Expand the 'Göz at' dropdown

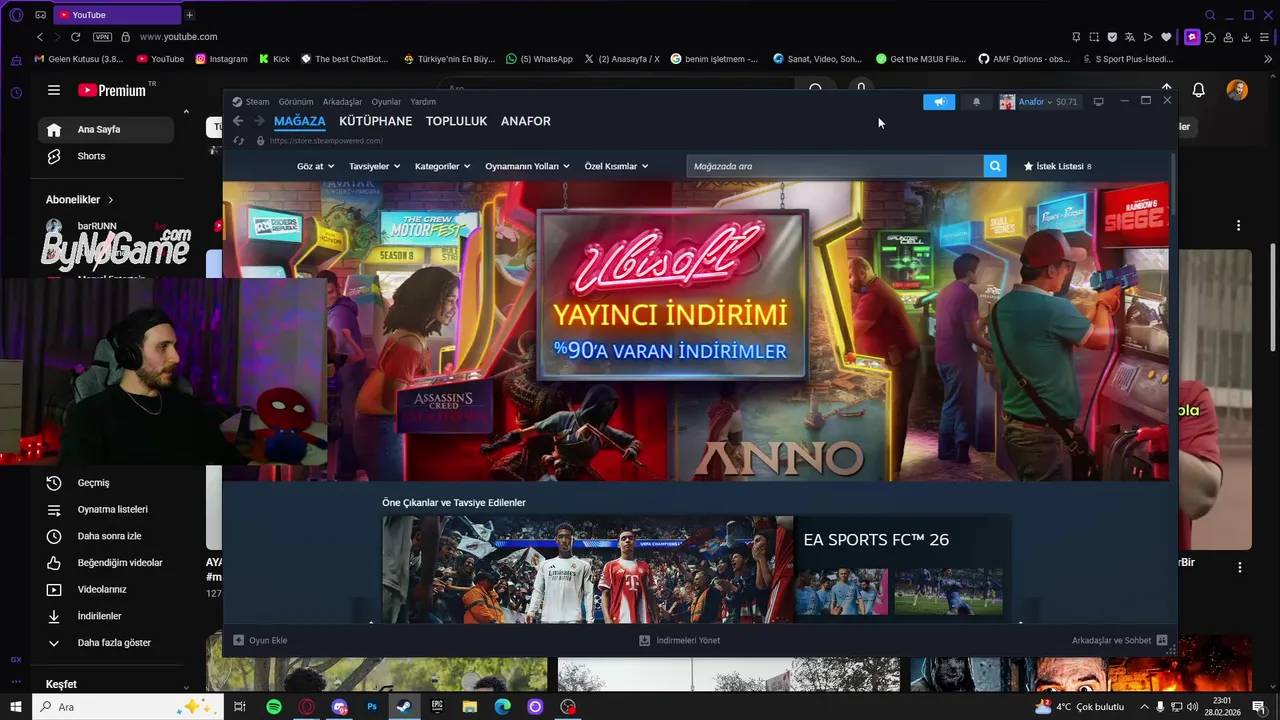[315, 166]
